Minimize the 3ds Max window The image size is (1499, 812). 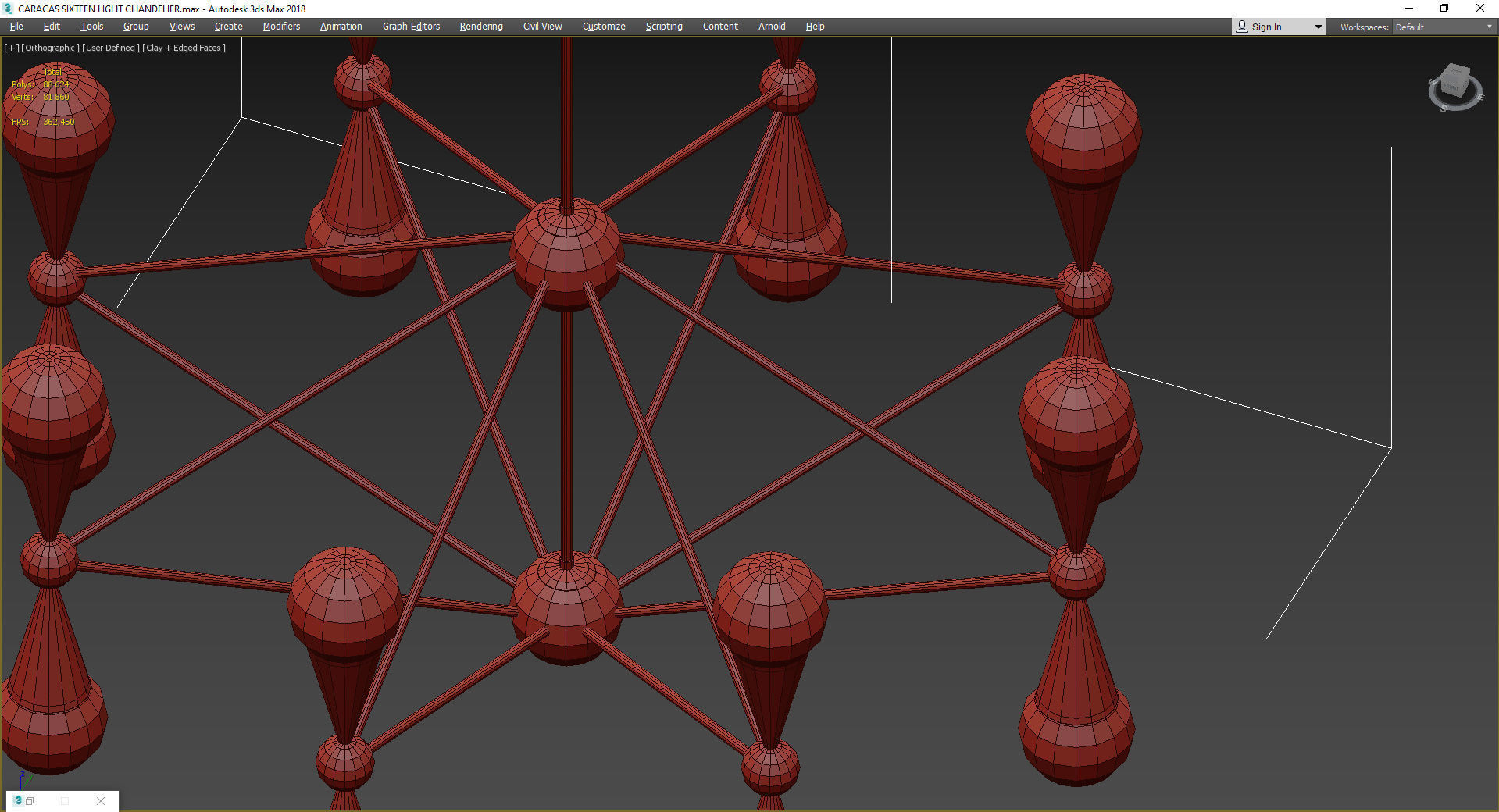point(1409,9)
